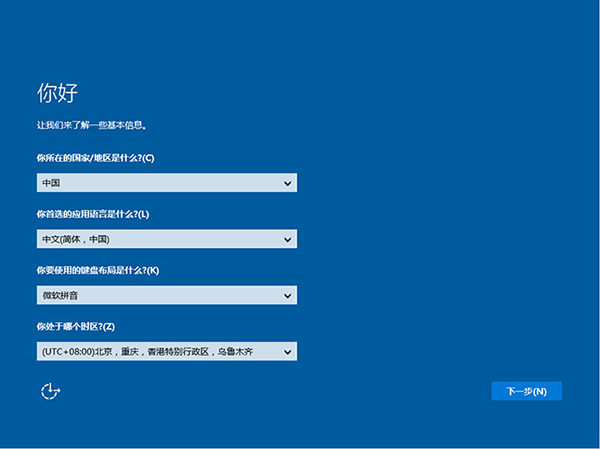The height and width of the screenshot is (449, 600).
Task: Click the 你好 heading
Action: [x=57, y=93]
